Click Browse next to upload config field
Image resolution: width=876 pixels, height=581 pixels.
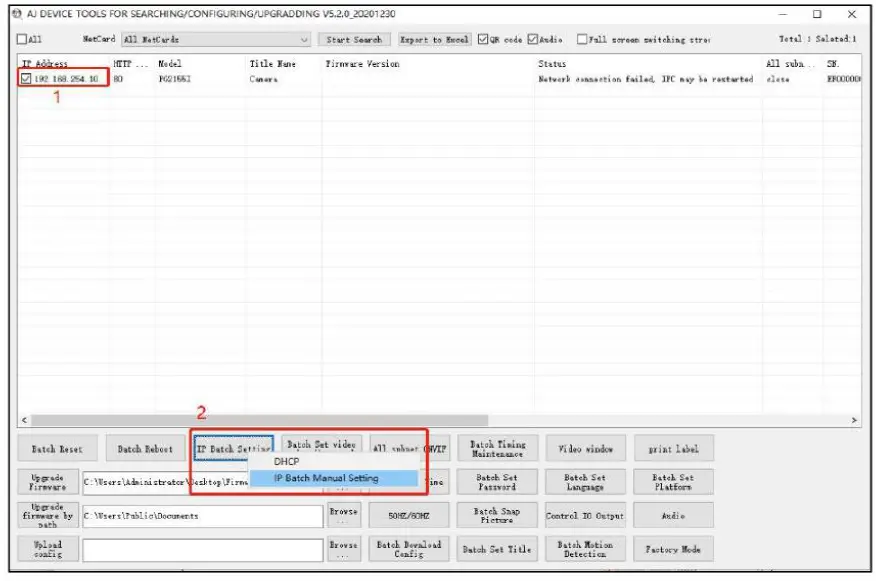click(x=344, y=549)
